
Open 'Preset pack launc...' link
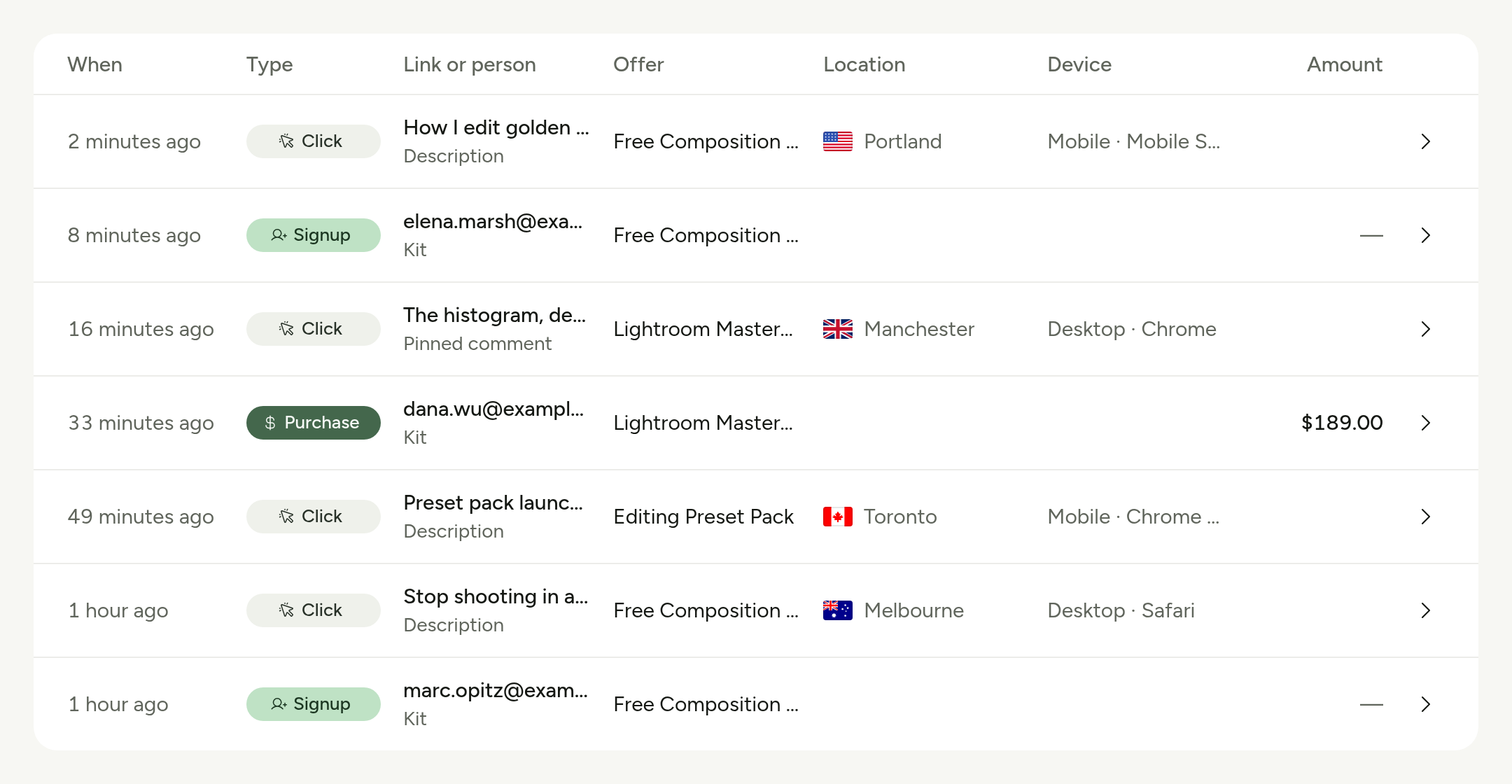pos(493,503)
